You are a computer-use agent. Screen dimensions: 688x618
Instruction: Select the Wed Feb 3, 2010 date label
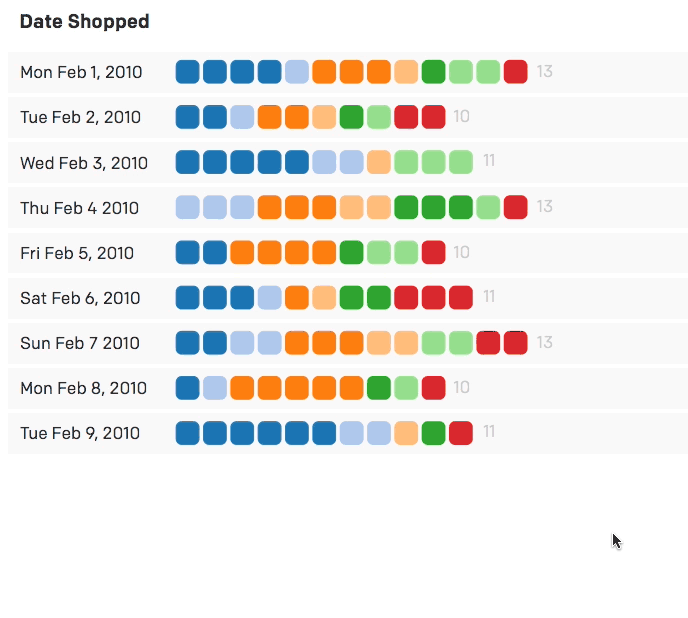click(x=84, y=163)
